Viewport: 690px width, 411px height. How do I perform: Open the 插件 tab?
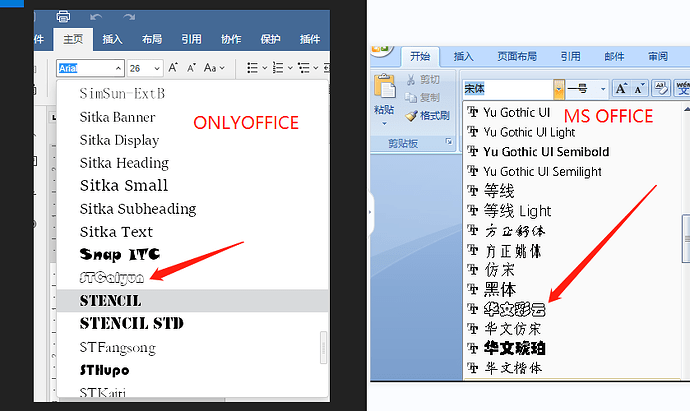[x=310, y=39]
